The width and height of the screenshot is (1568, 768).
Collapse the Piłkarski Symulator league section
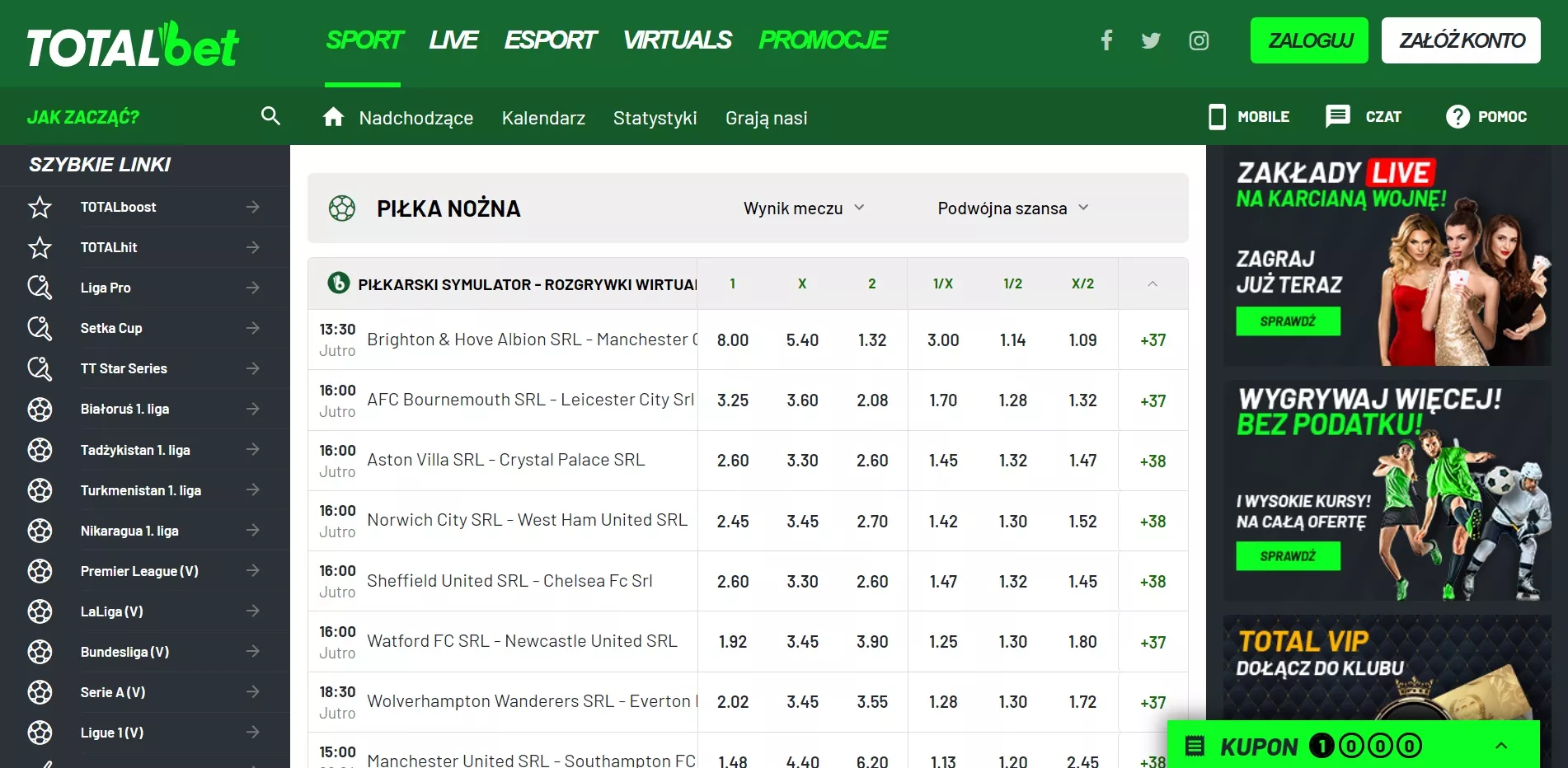click(x=1153, y=283)
